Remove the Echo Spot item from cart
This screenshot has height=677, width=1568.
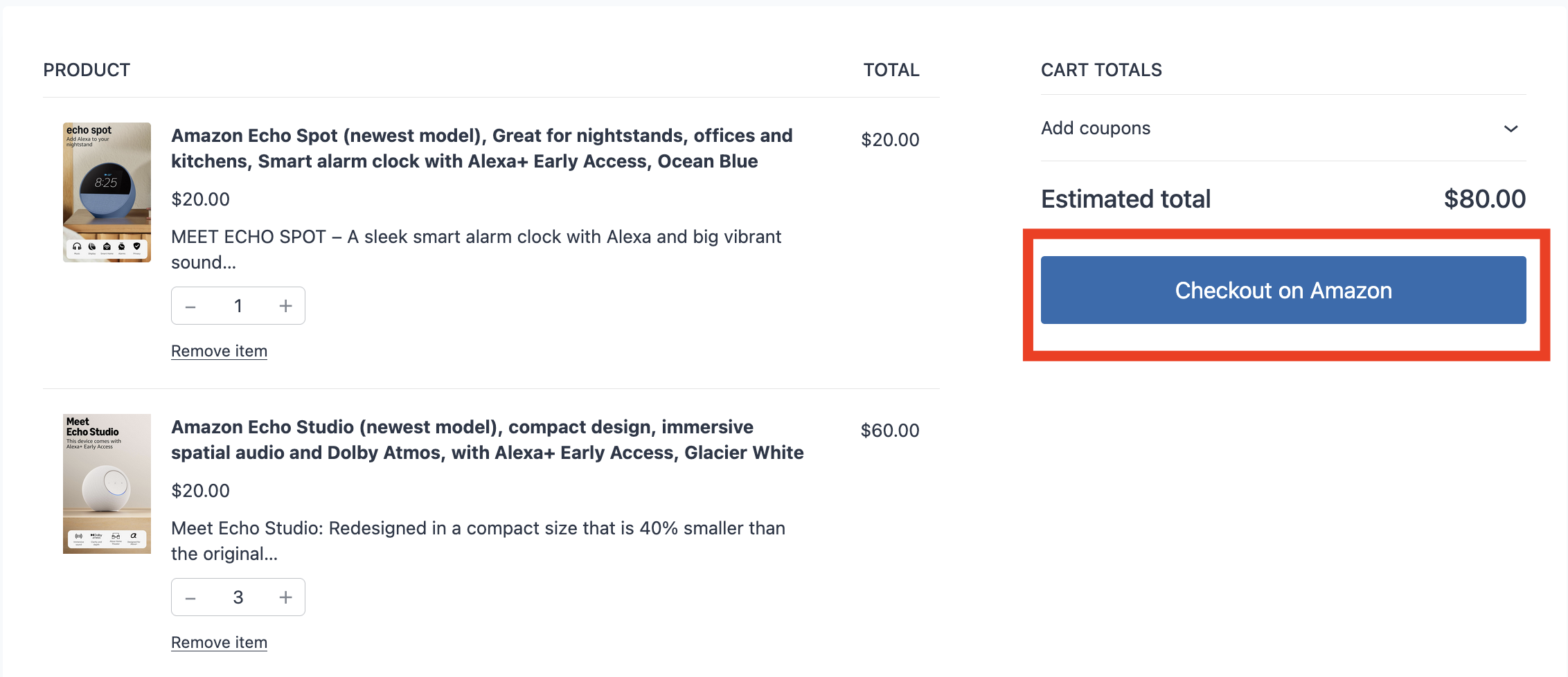click(219, 351)
